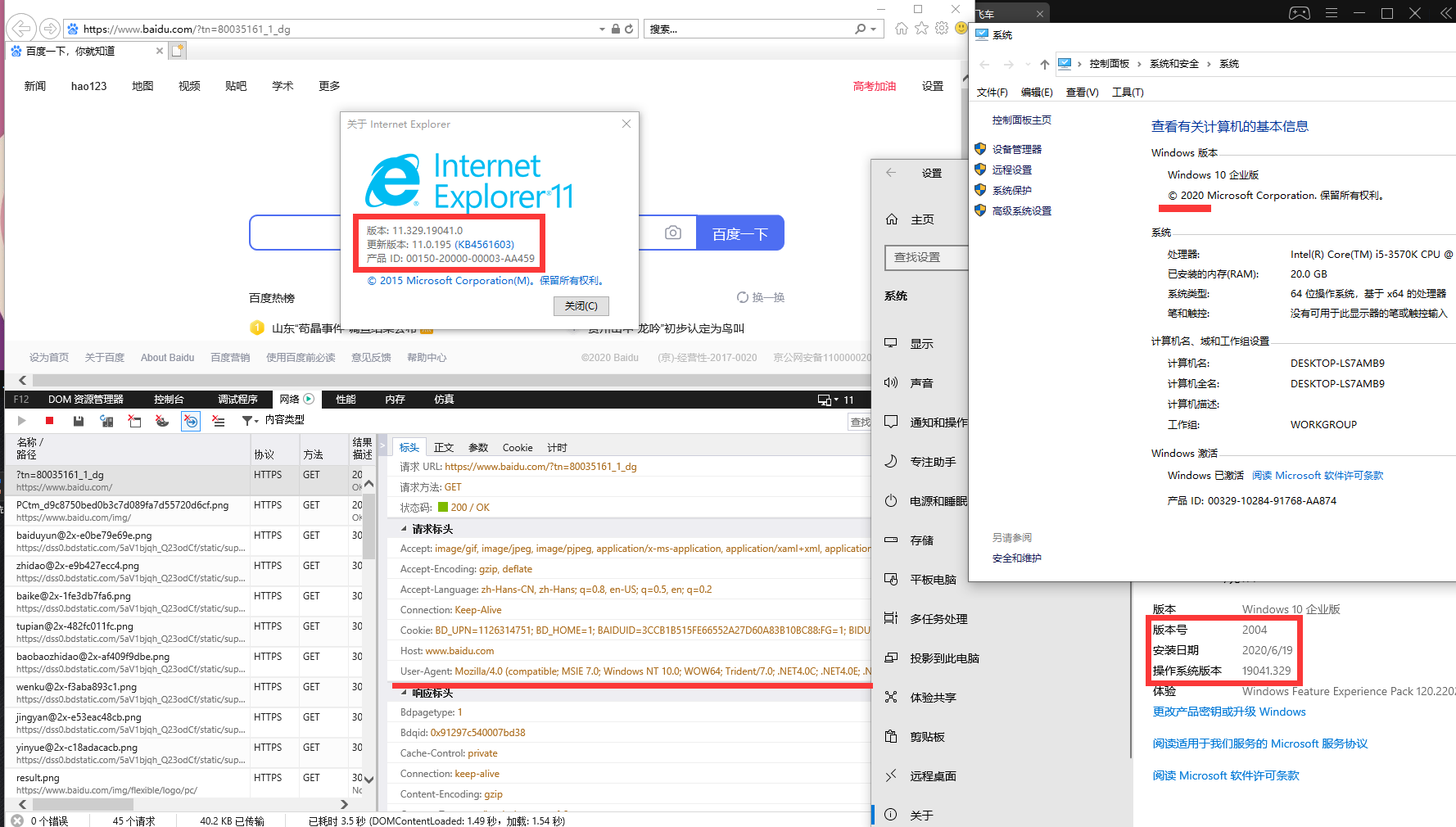Click 换一换 refresh icon in hot list
Screen dimensions: 1456x827
point(742,297)
